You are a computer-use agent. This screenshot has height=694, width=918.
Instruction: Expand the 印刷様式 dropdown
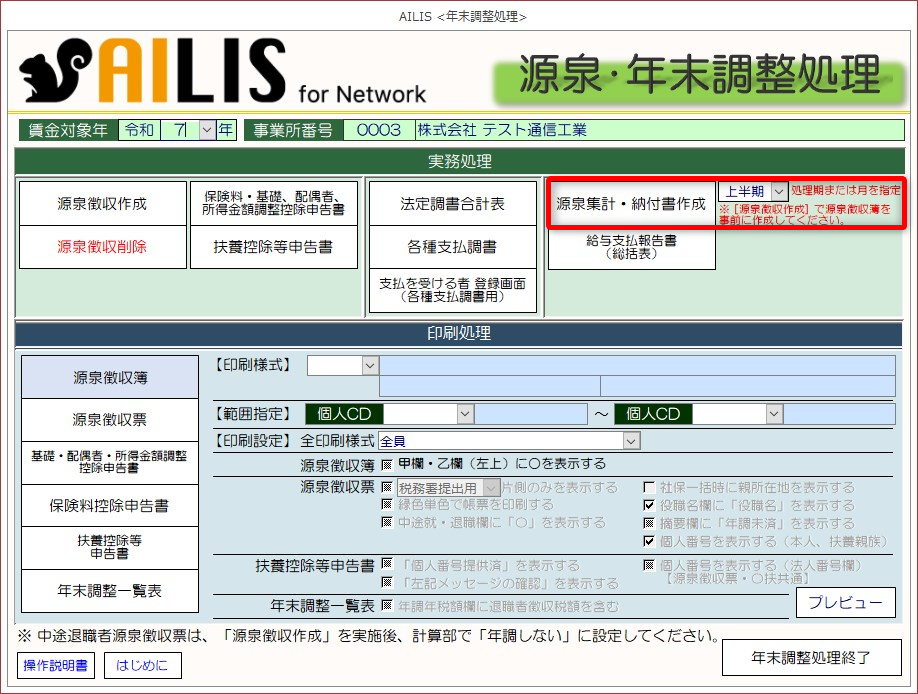[369, 366]
